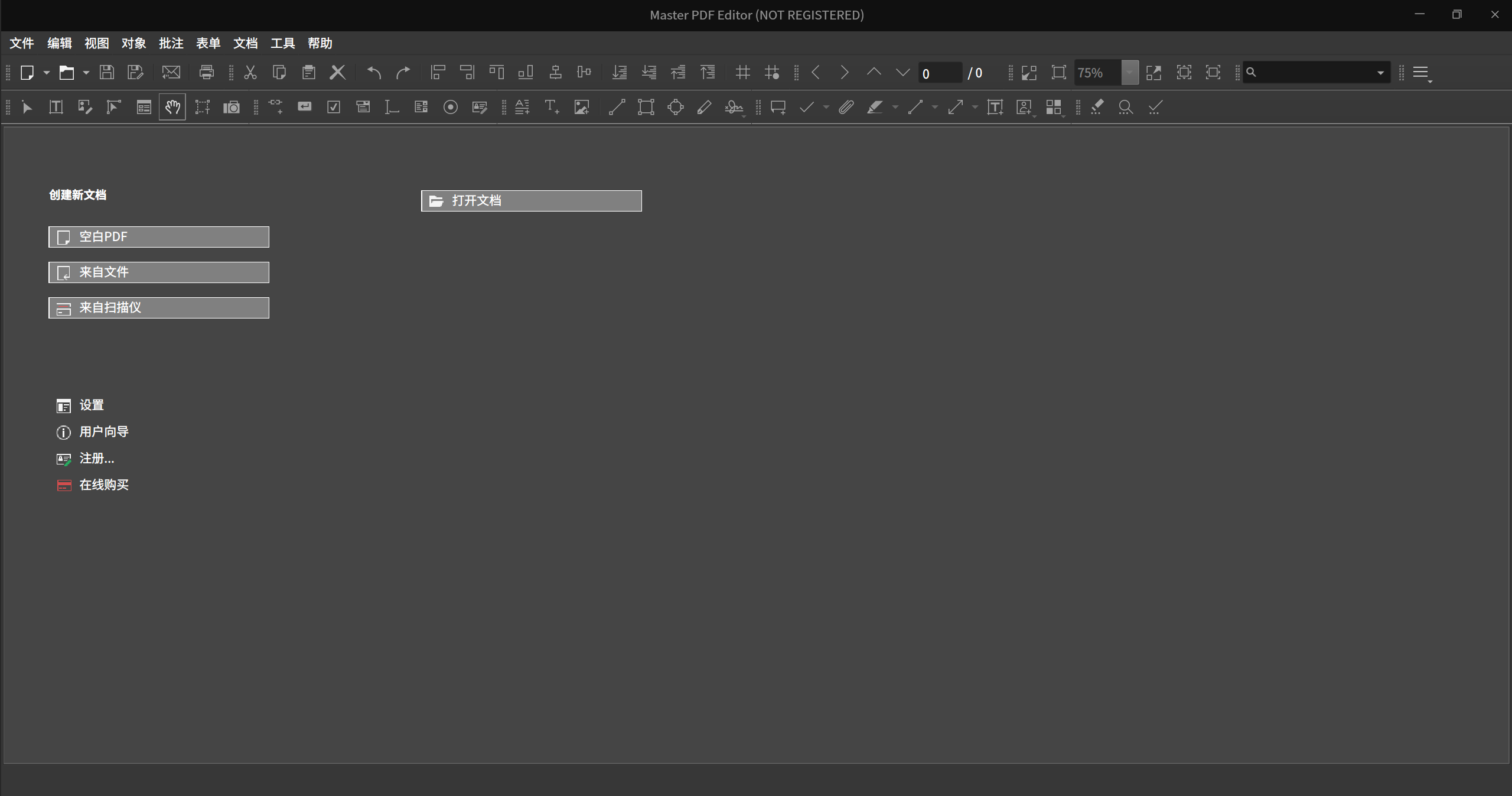Select the hand pan tool
The width and height of the screenshot is (1512, 796).
[172, 108]
